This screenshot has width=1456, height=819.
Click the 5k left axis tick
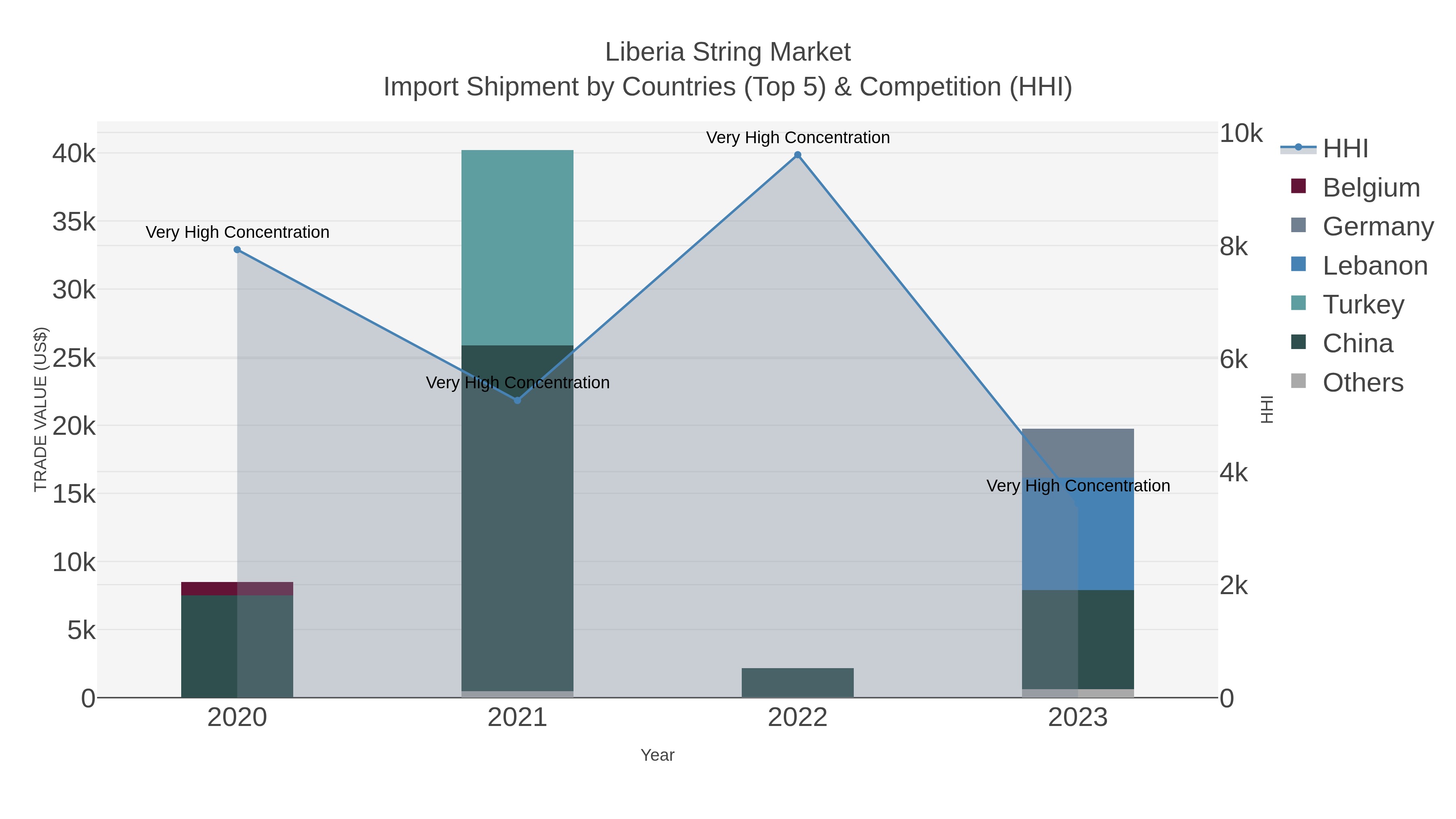click(81, 630)
